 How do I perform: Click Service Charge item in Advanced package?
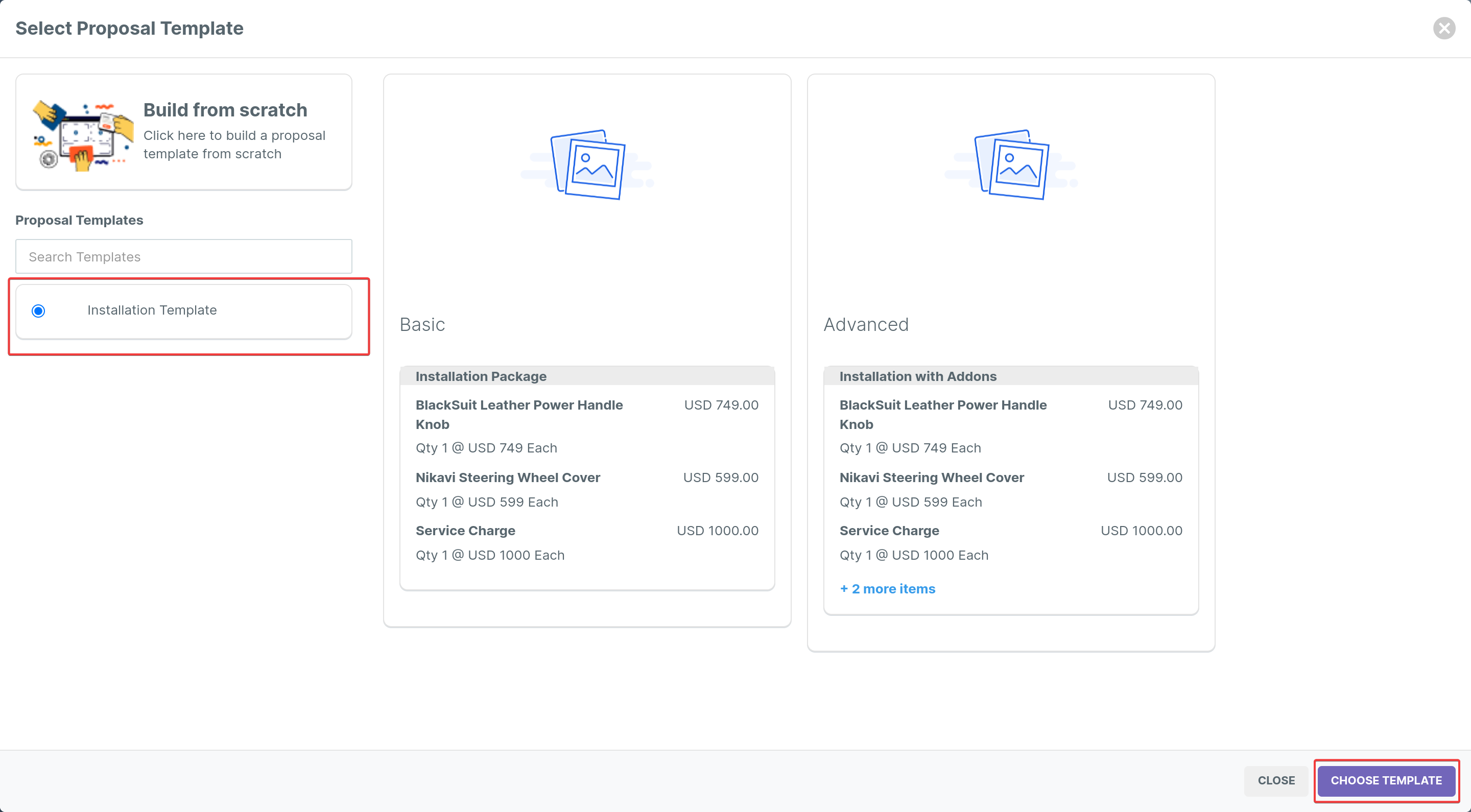889,531
